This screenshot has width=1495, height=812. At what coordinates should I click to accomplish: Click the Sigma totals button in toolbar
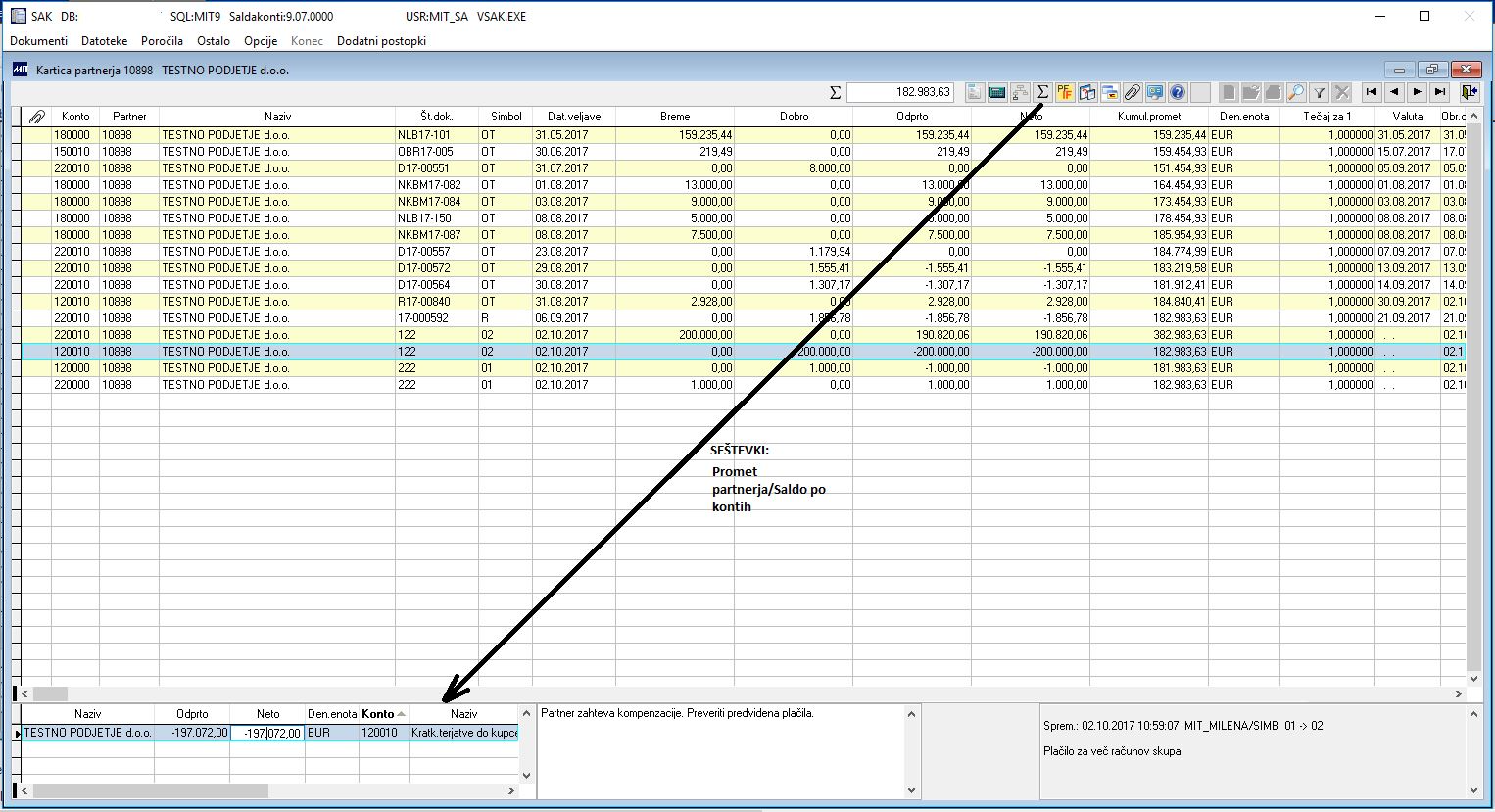click(x=1042, y=92)
